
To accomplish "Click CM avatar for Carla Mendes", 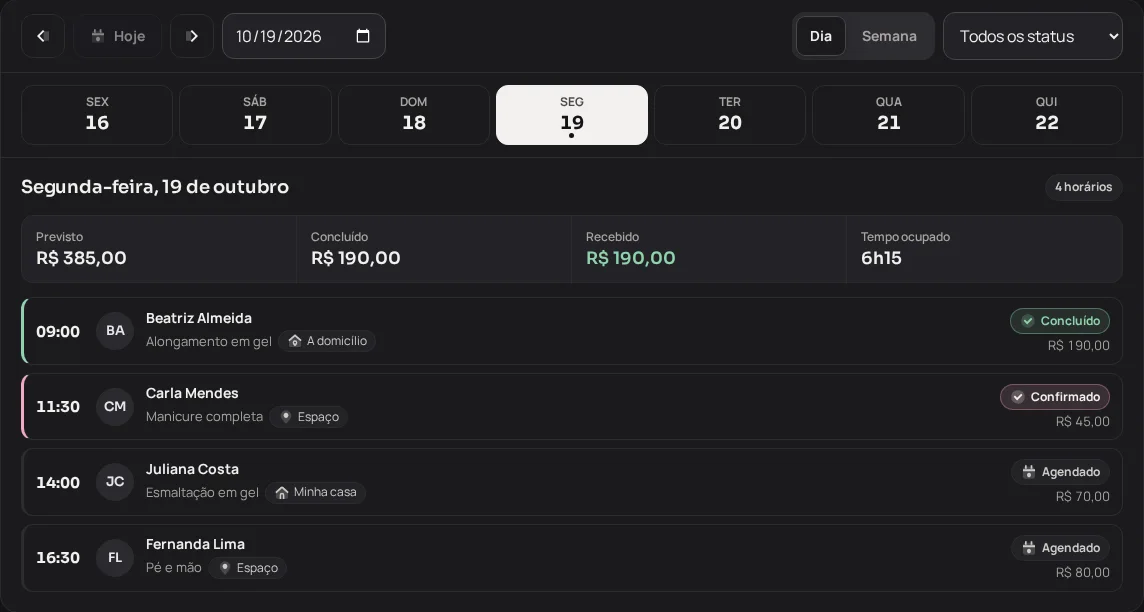I will tap(115, 406).
